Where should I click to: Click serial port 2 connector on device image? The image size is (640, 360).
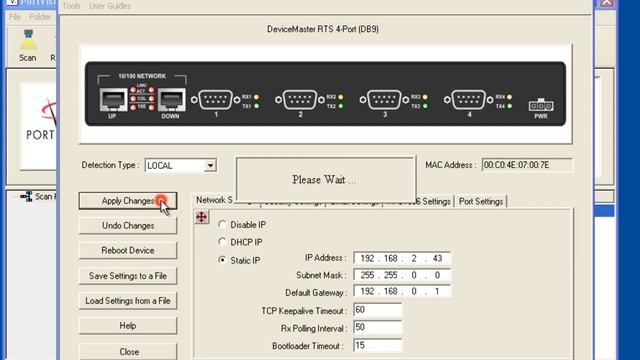coord(300,100)
